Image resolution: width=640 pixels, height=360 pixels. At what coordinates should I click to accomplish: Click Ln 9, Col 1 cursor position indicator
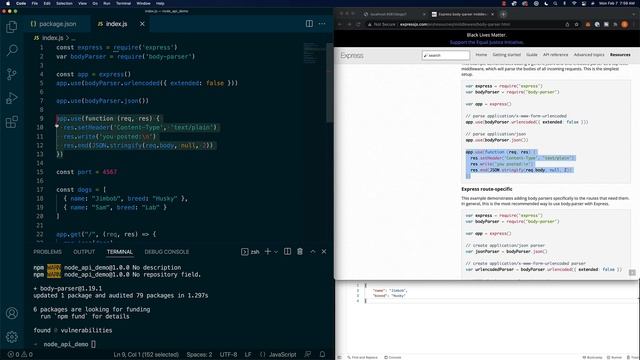(x=146, y=355)
